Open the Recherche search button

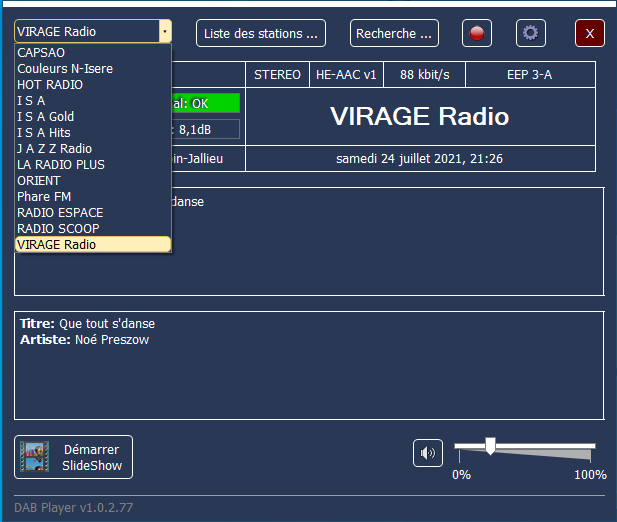coord(394,33)
